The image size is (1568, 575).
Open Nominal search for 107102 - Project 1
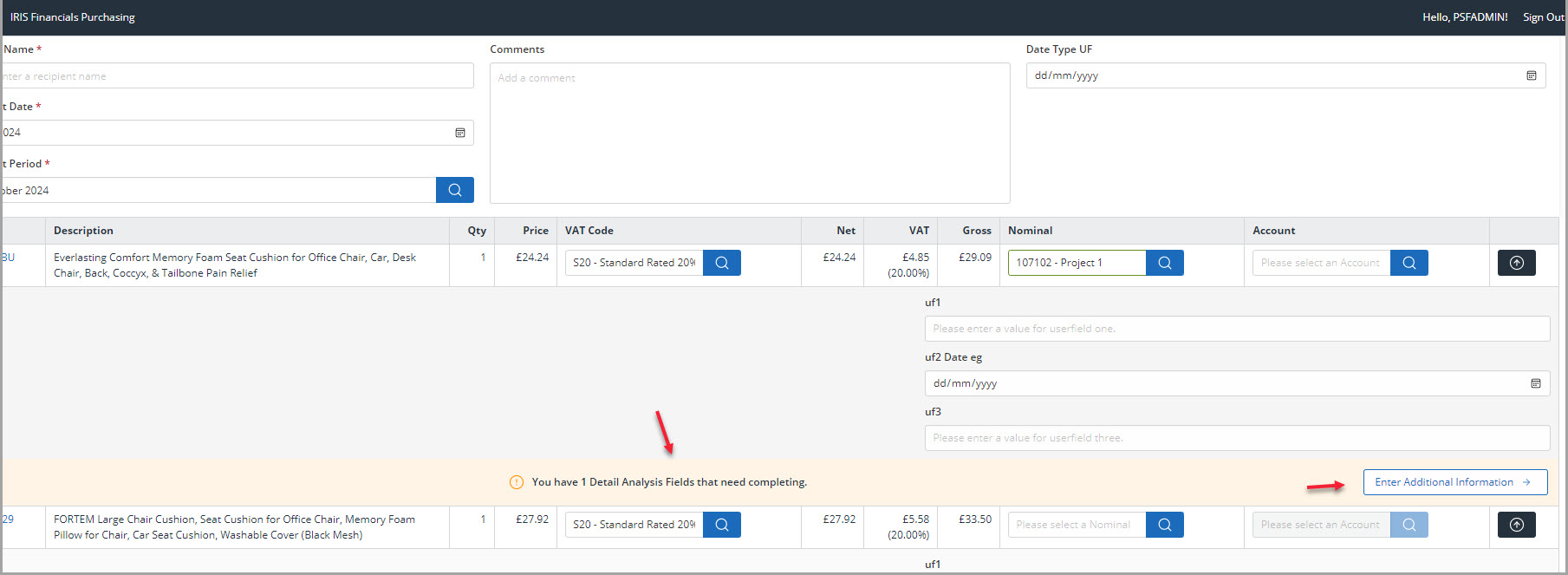(x=1164, y=263)
